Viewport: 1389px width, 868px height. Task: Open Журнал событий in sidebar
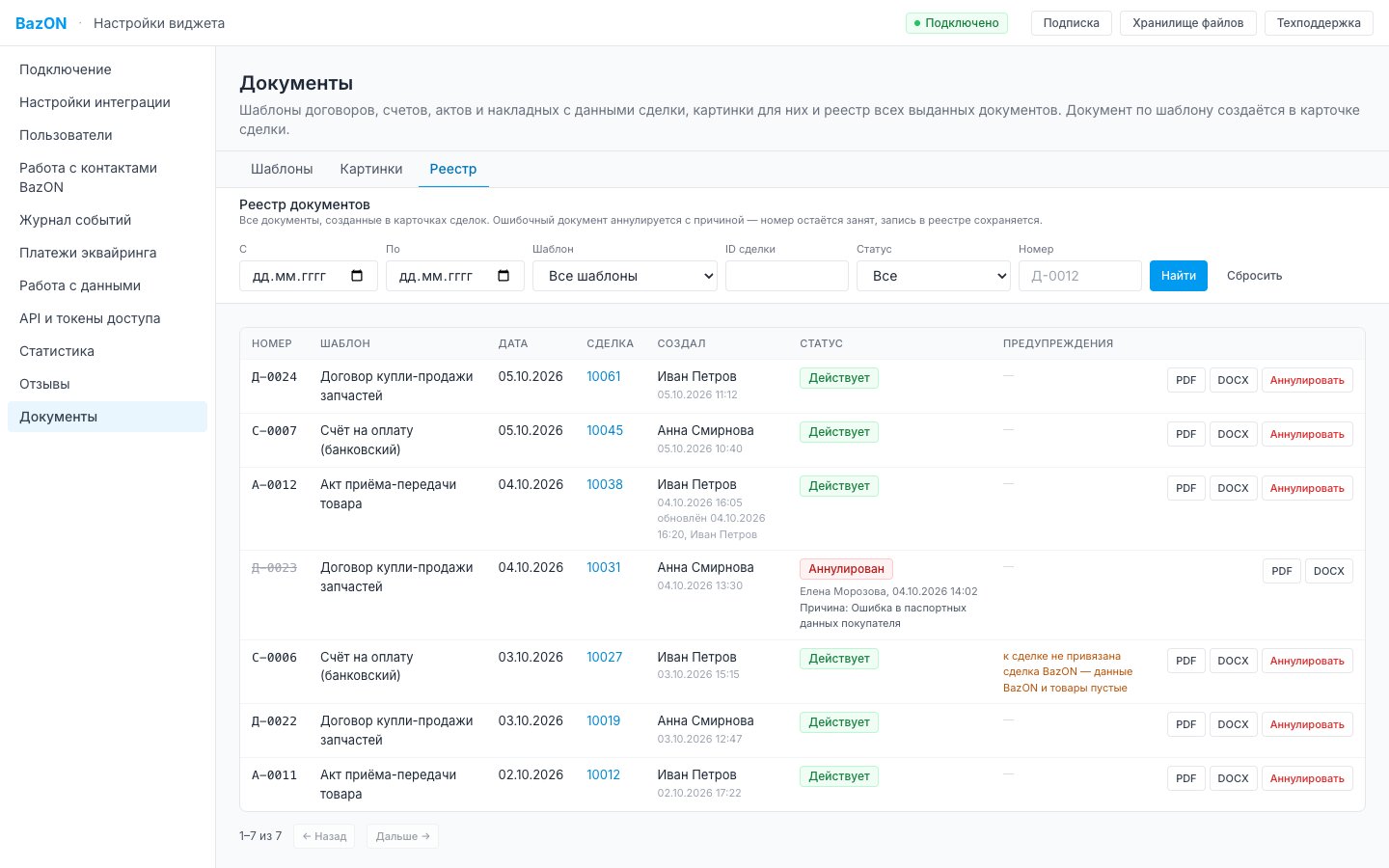(107, 220)
